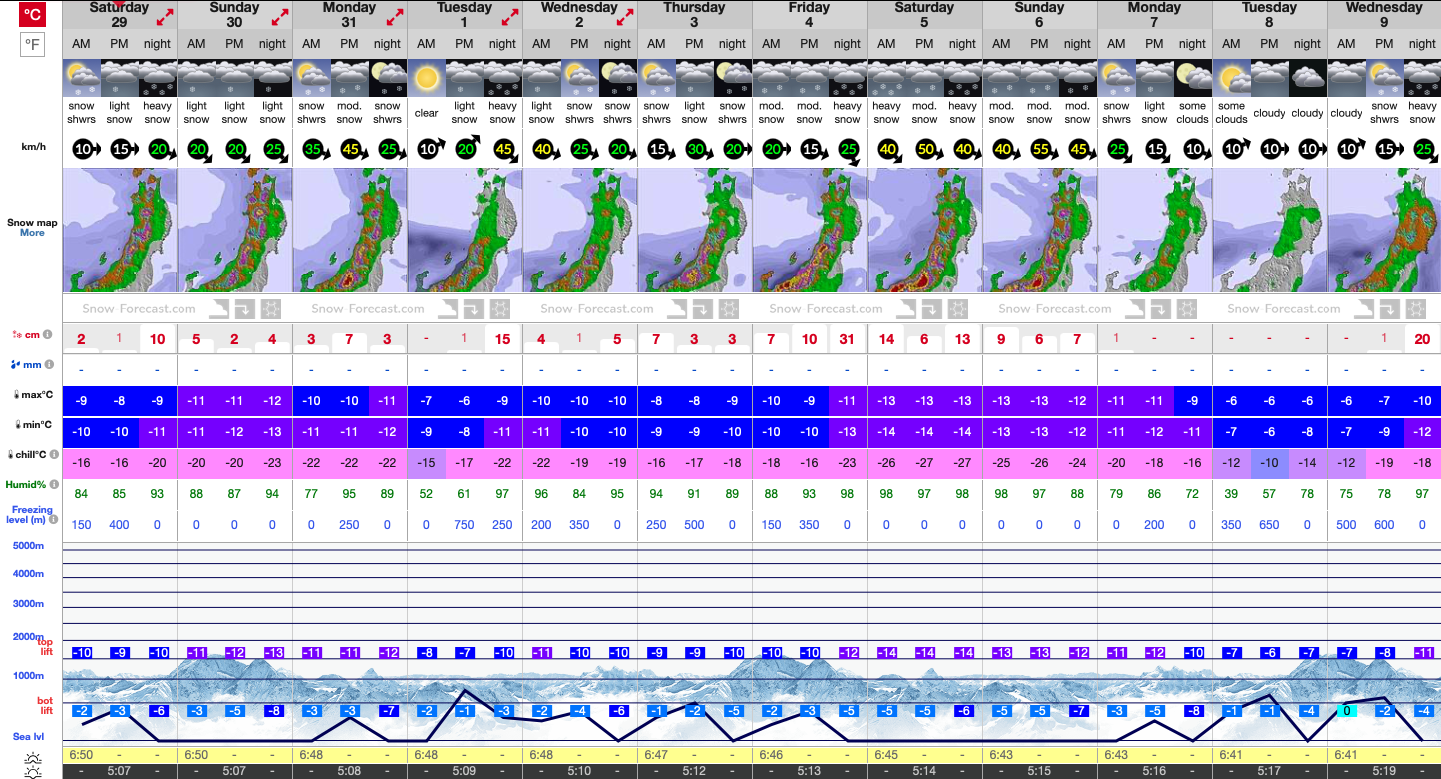Click star-shaped map icon below Saturday 29 and Sunday 30 maps
Screen dimensions: 1441x779
point(272,308)
